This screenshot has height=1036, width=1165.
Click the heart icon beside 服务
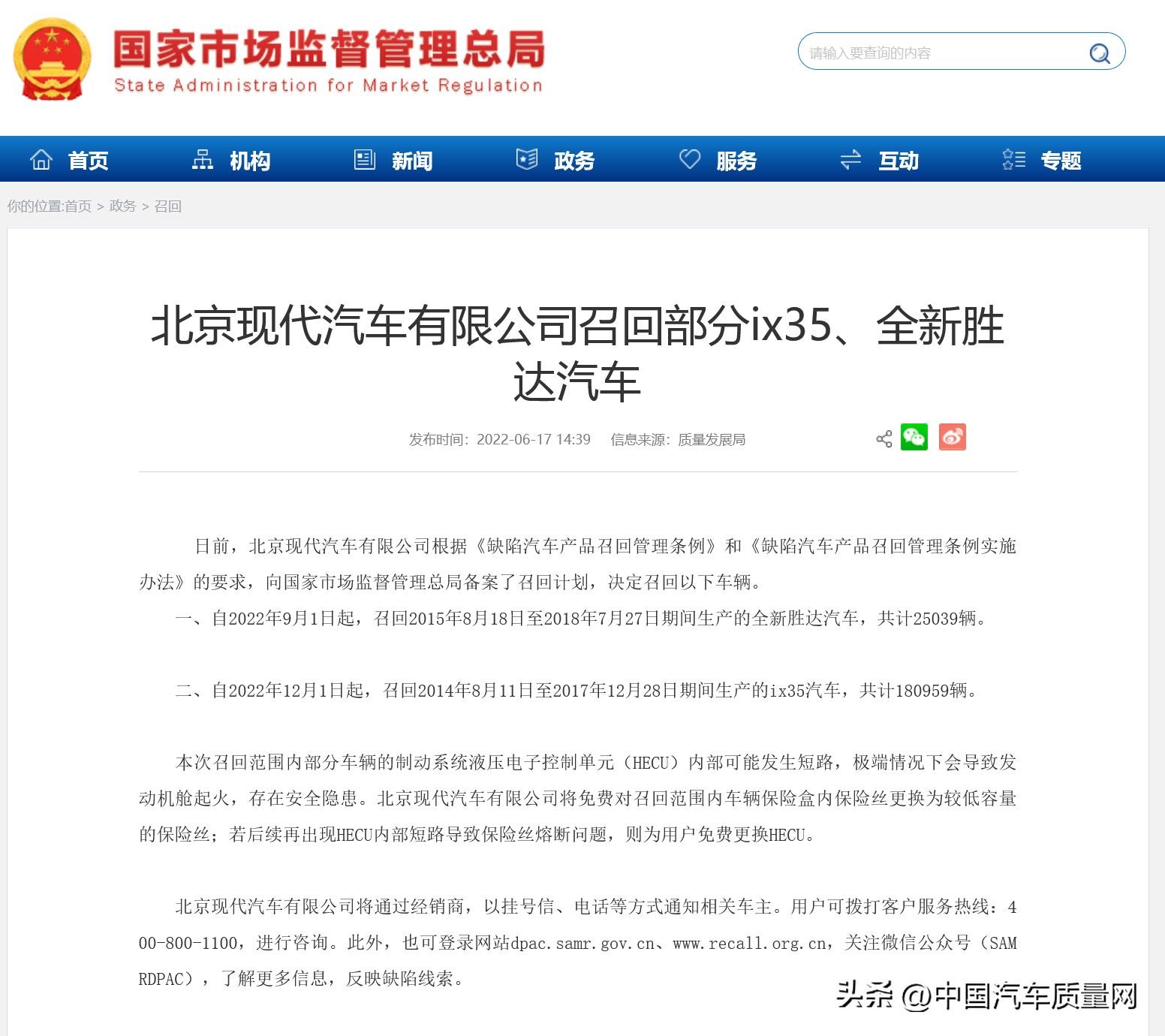point(689,160)
